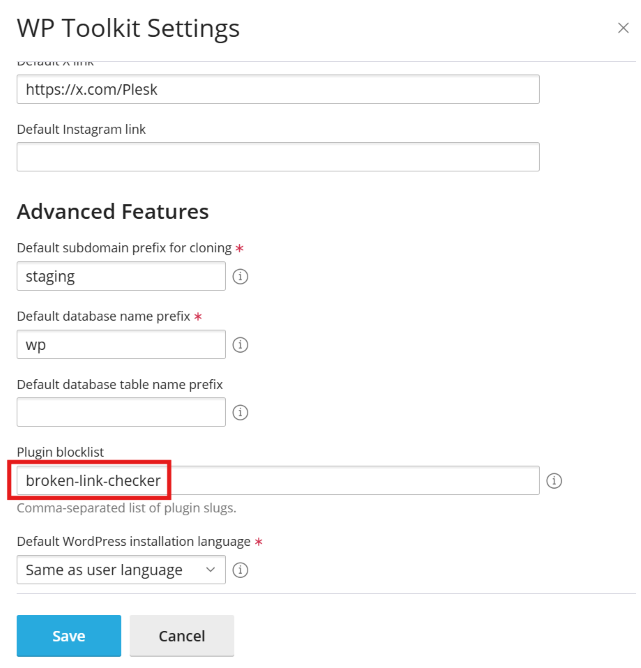Click the database name prefix field containing wp

click(x=121, y=344)
